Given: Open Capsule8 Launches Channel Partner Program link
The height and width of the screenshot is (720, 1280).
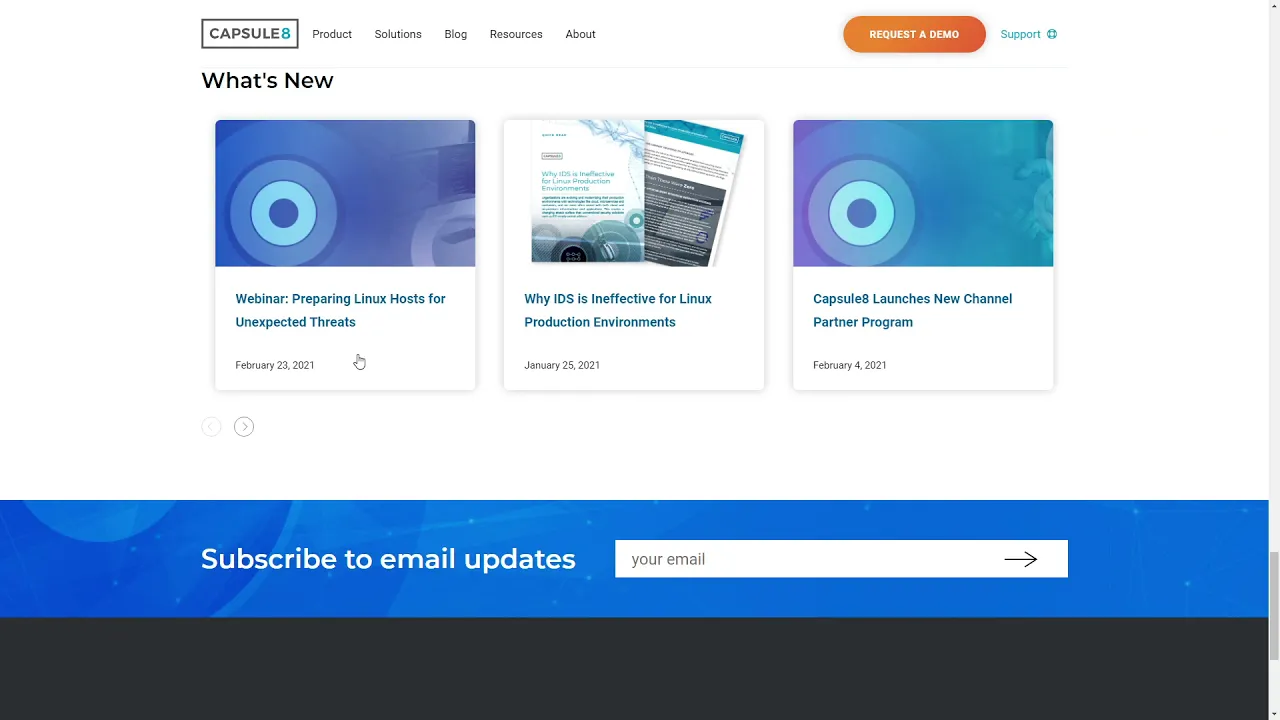Looking at the screenshot, I should [x=912, y=310].
